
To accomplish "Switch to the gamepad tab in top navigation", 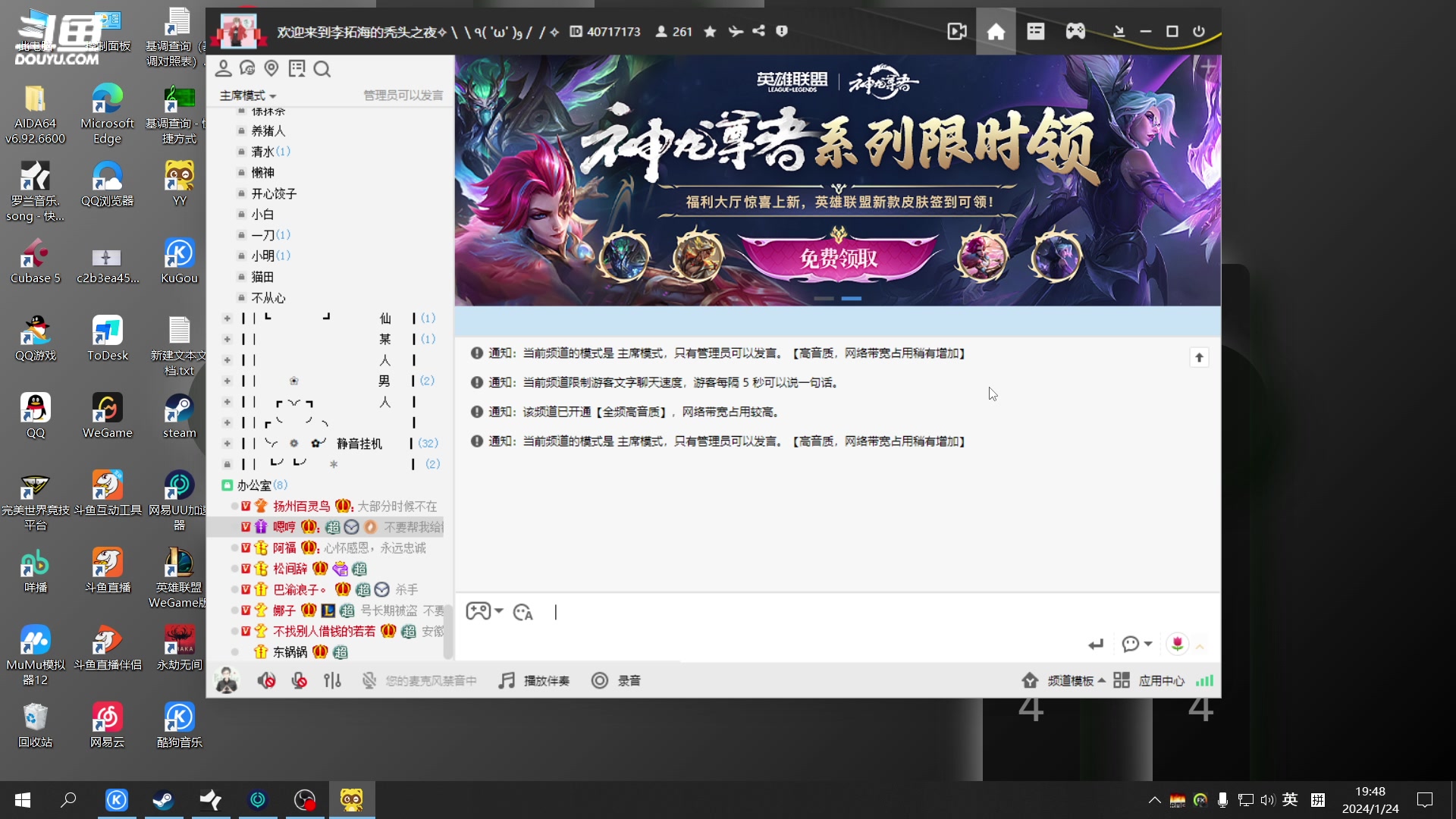I will (1075, 31).
